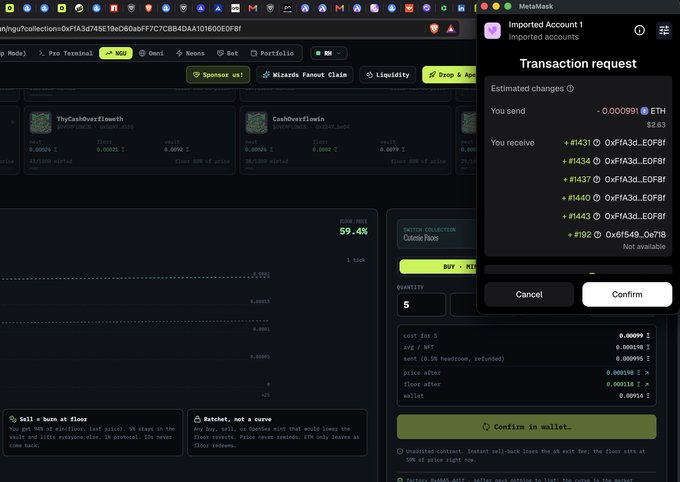Image resolution: width=680 pixels, height=482 pixels.
Task: Click the question icon beside #192
Action: click(x=598, y=235)
